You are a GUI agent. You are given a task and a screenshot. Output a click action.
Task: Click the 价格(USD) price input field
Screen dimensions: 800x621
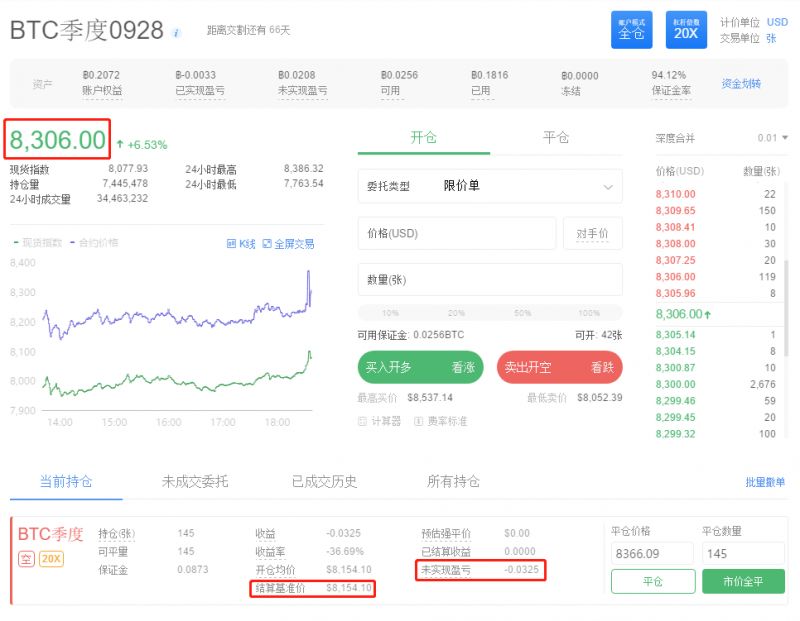click(457, 232)
